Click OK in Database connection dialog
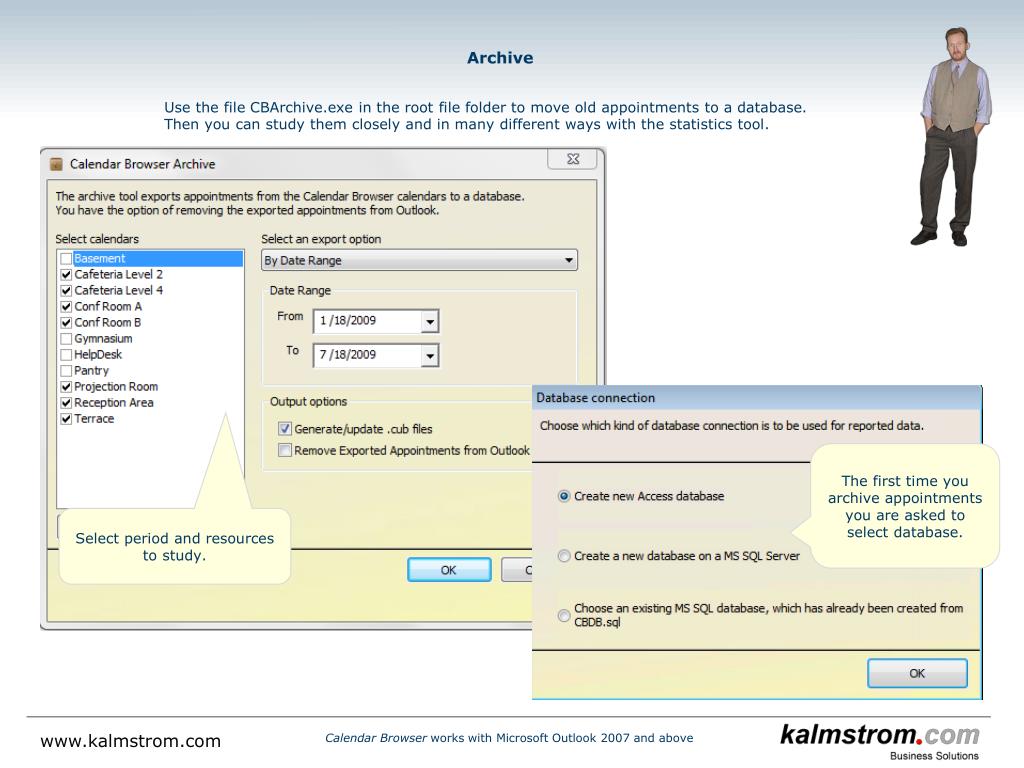The image size is (1024, 768). point(917,673)
